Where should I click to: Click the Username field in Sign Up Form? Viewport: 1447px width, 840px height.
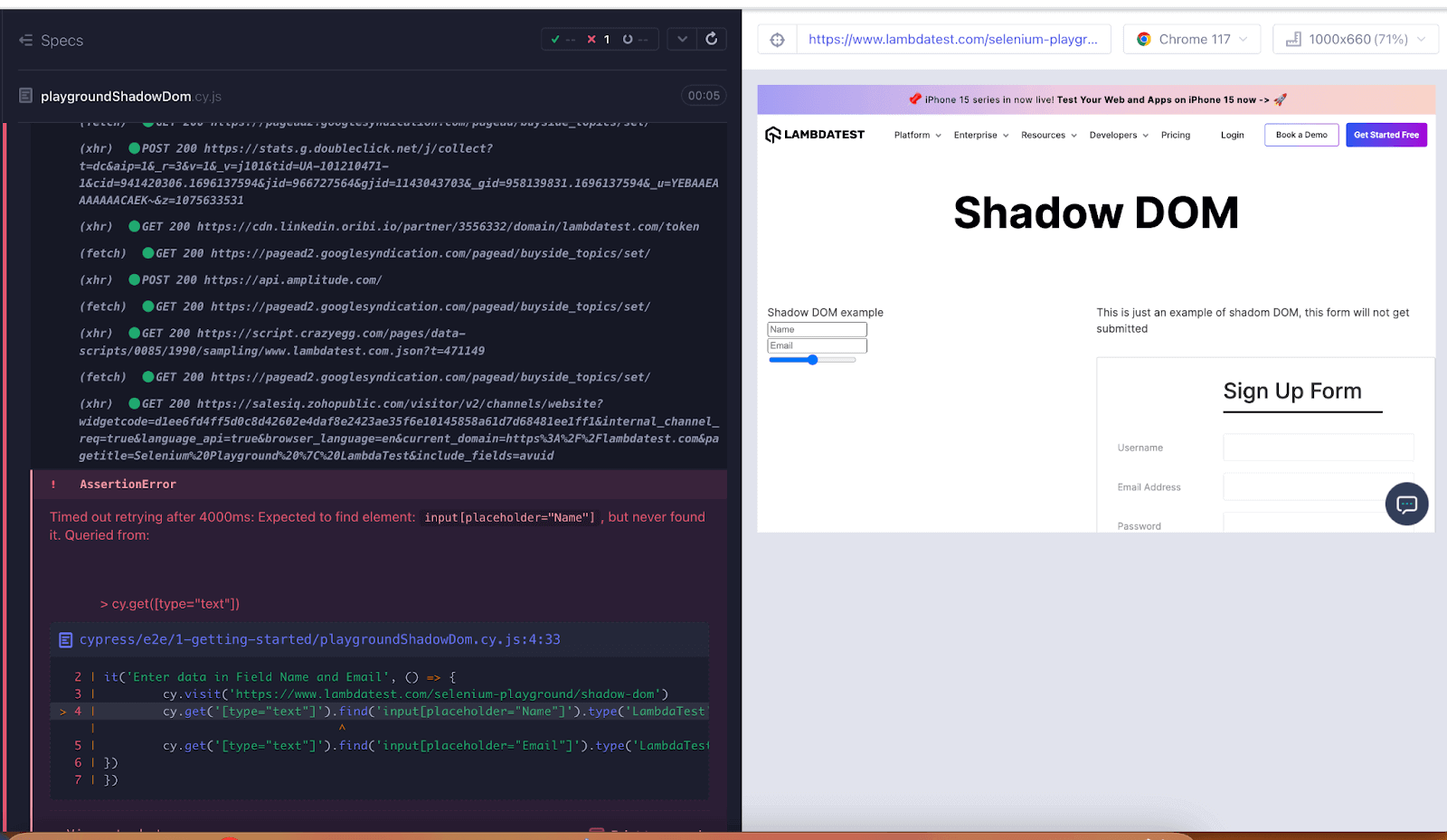coord(1318,448)
